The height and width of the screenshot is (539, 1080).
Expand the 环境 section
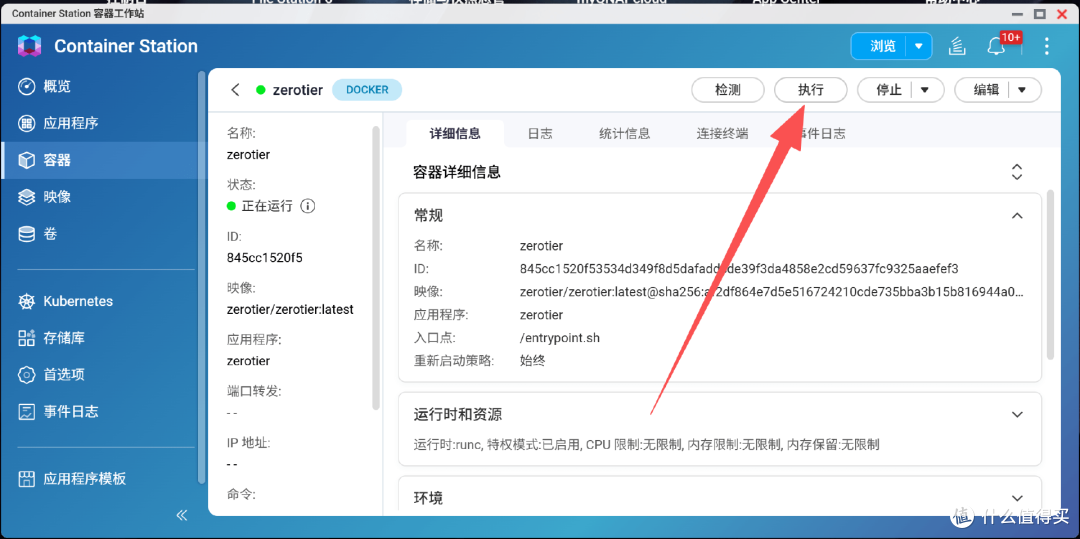[1017, 498]
